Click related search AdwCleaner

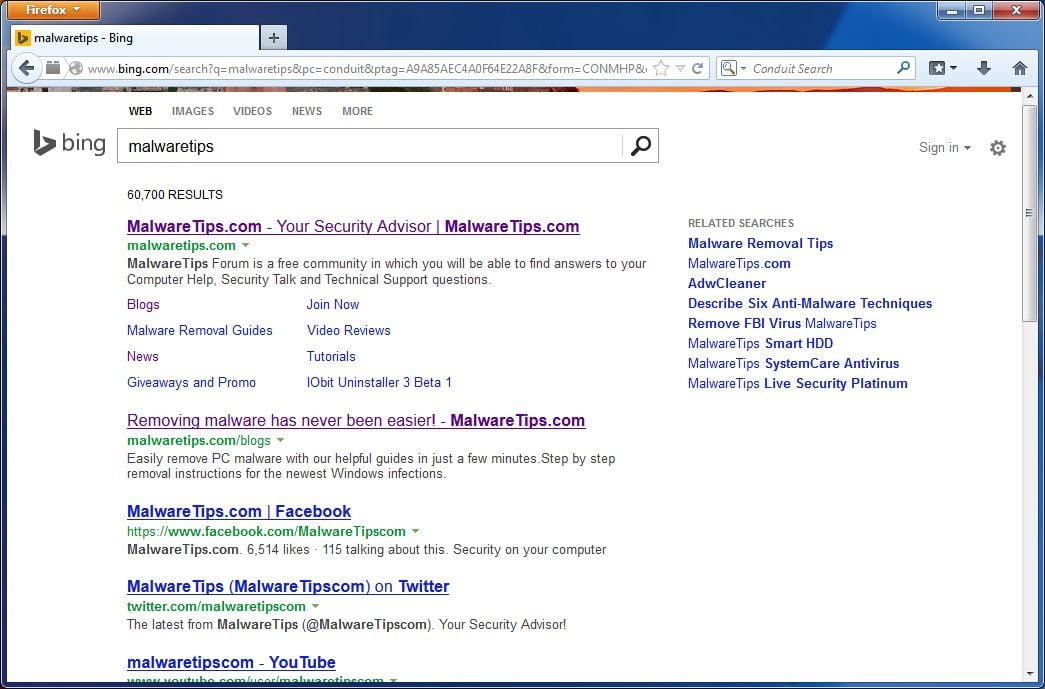726,283
